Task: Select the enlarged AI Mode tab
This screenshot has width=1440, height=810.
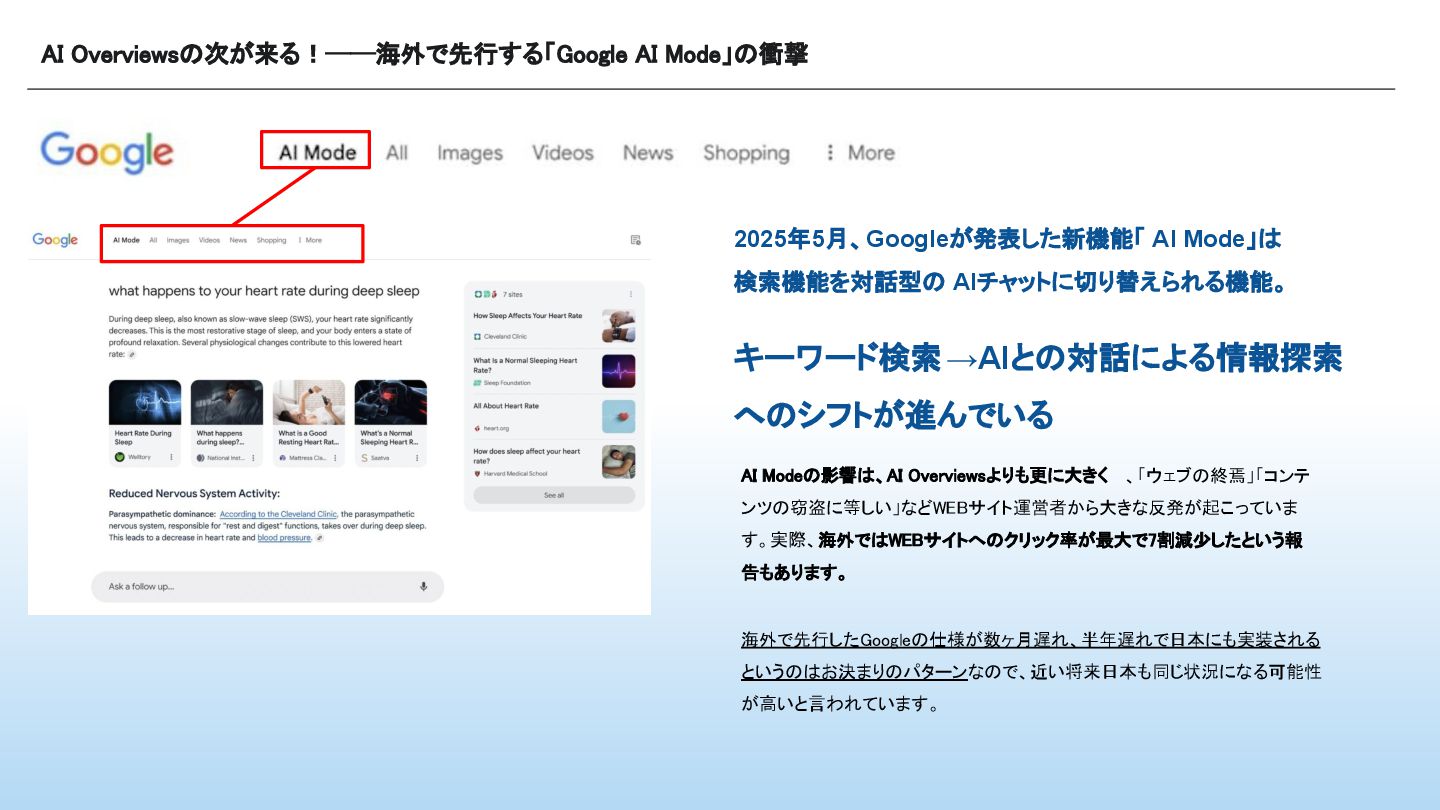Action: tap(317, 152)
